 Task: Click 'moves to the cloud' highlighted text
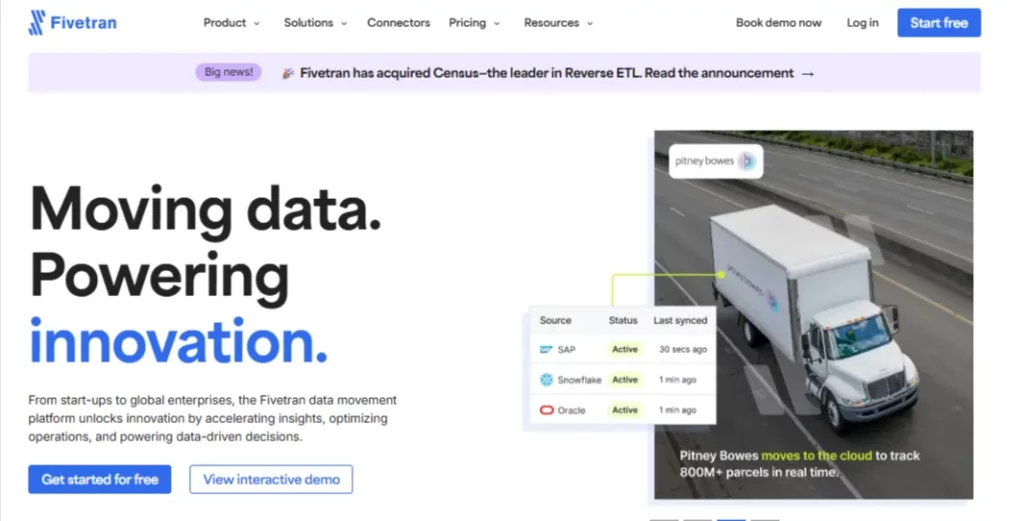click(816, 456)
